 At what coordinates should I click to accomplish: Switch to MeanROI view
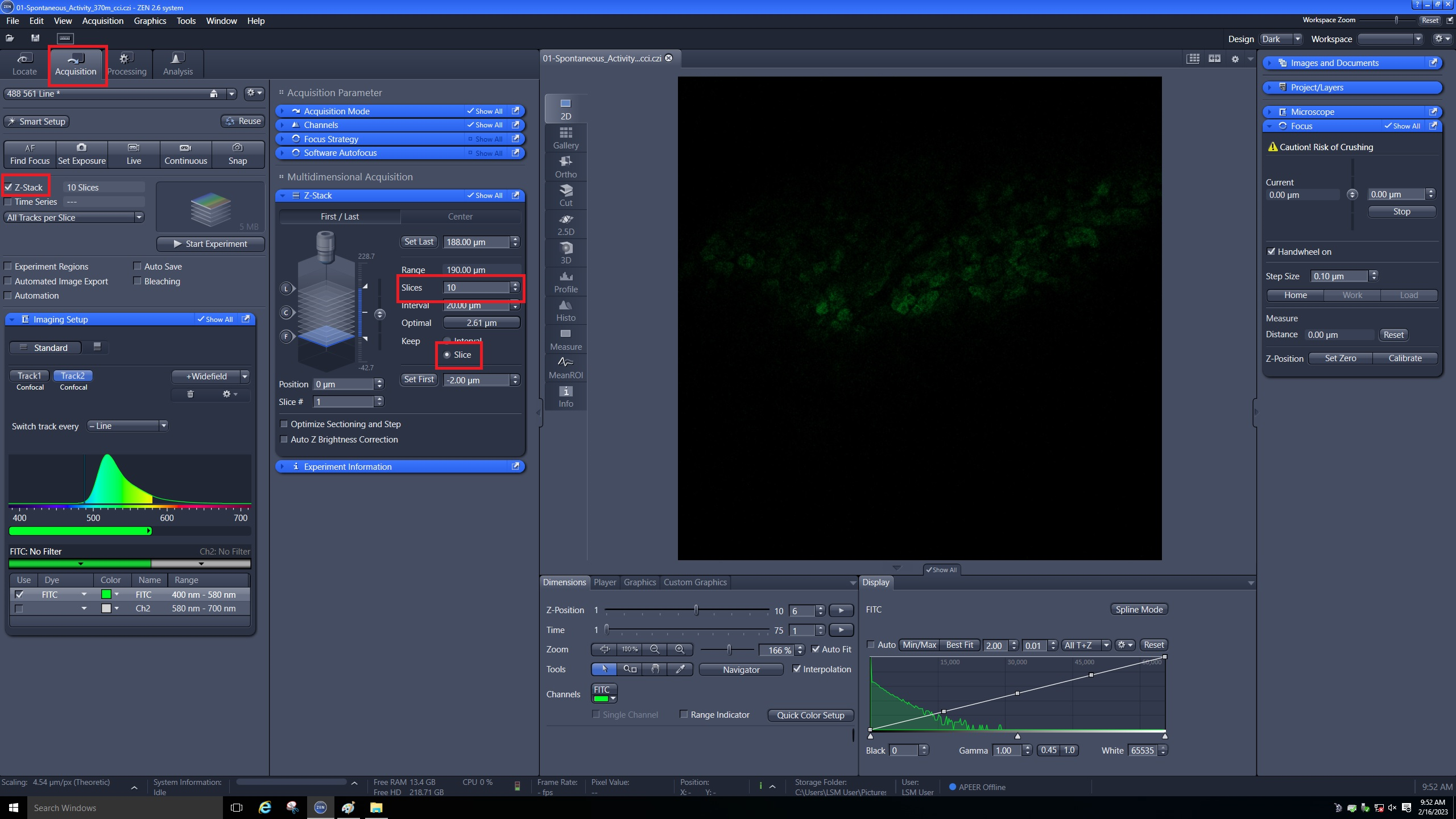(x=565, y=368)
